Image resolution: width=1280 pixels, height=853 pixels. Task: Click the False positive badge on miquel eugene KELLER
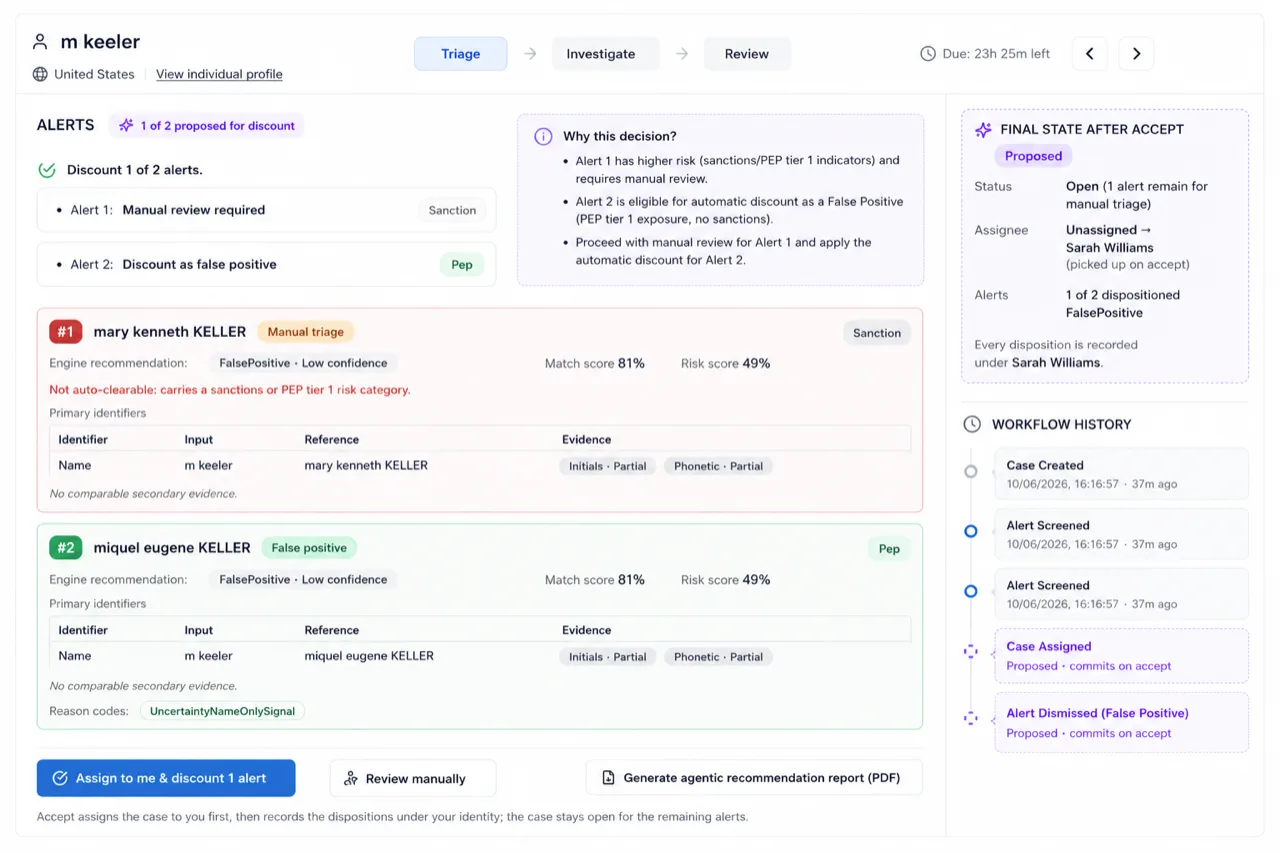click(309, 548)
